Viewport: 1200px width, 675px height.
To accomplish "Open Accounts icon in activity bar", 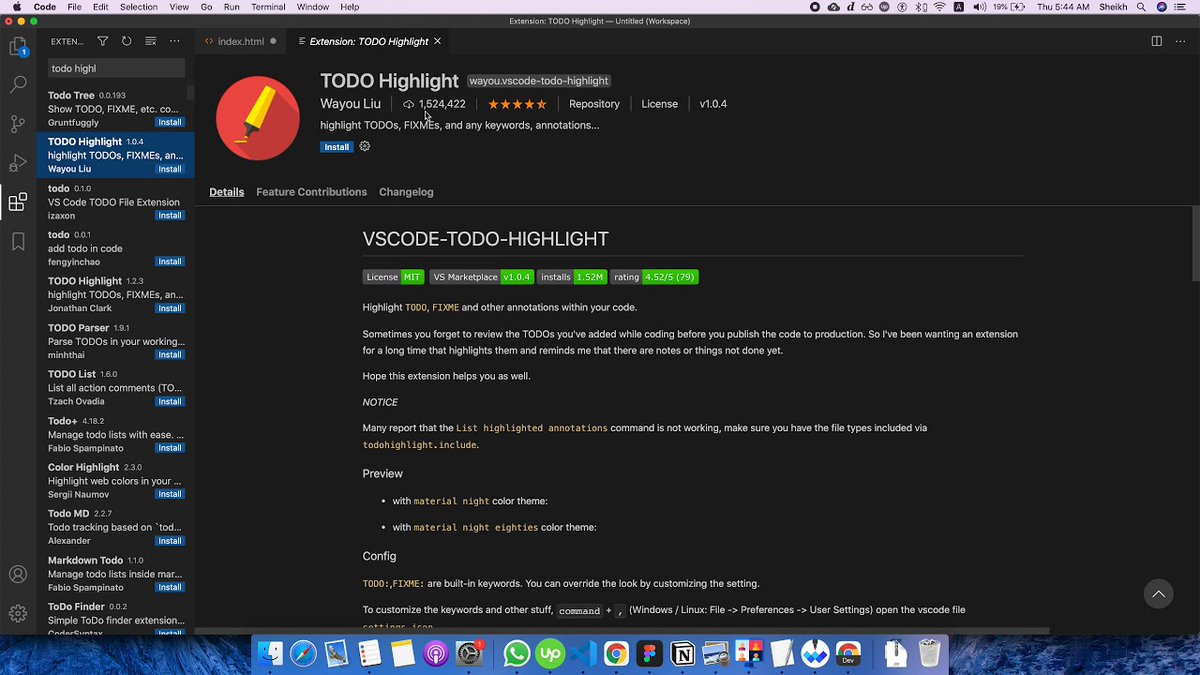I will (x=18, y=575).
